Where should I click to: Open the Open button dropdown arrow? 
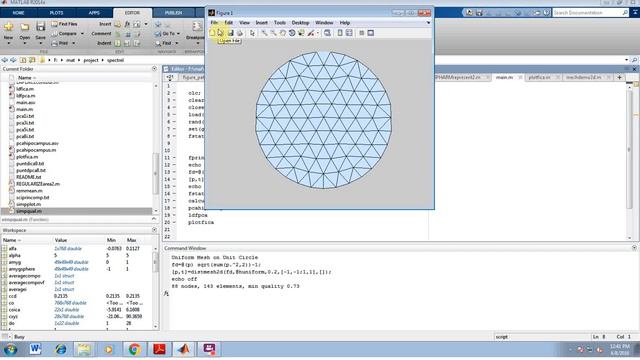tap(25, 43)
